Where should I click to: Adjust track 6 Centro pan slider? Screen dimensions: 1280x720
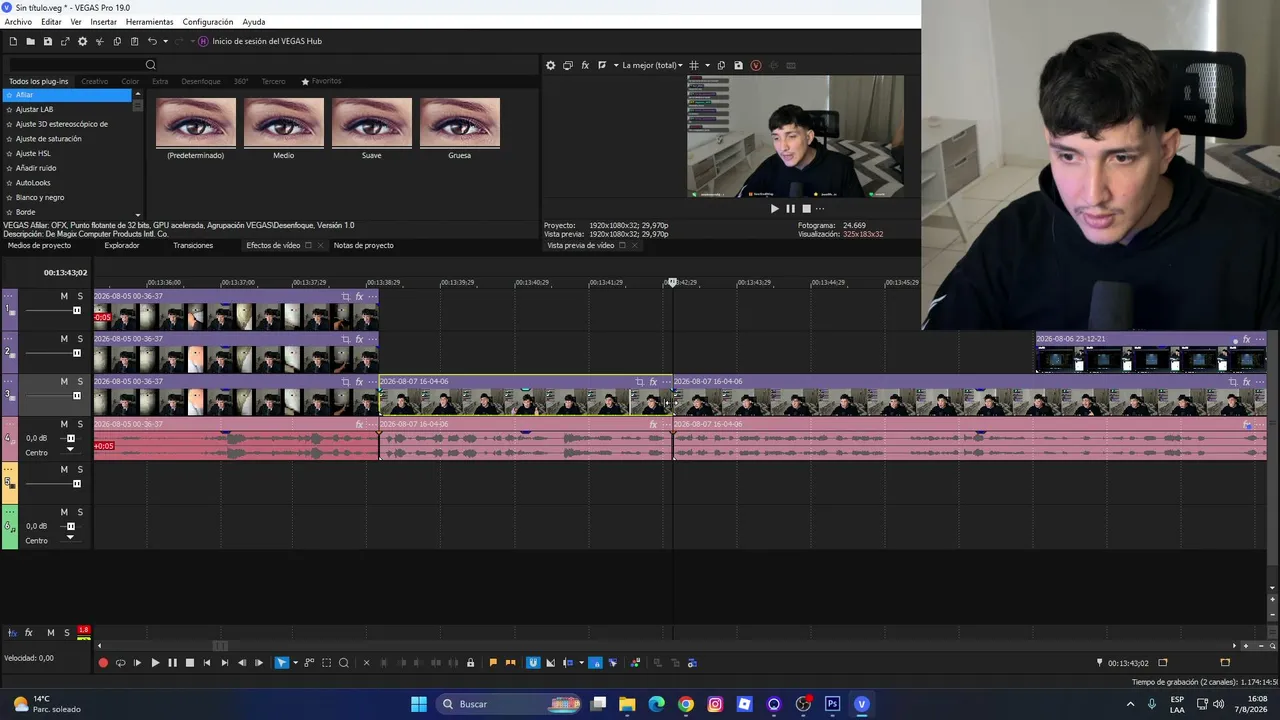[x=70, y=539]
